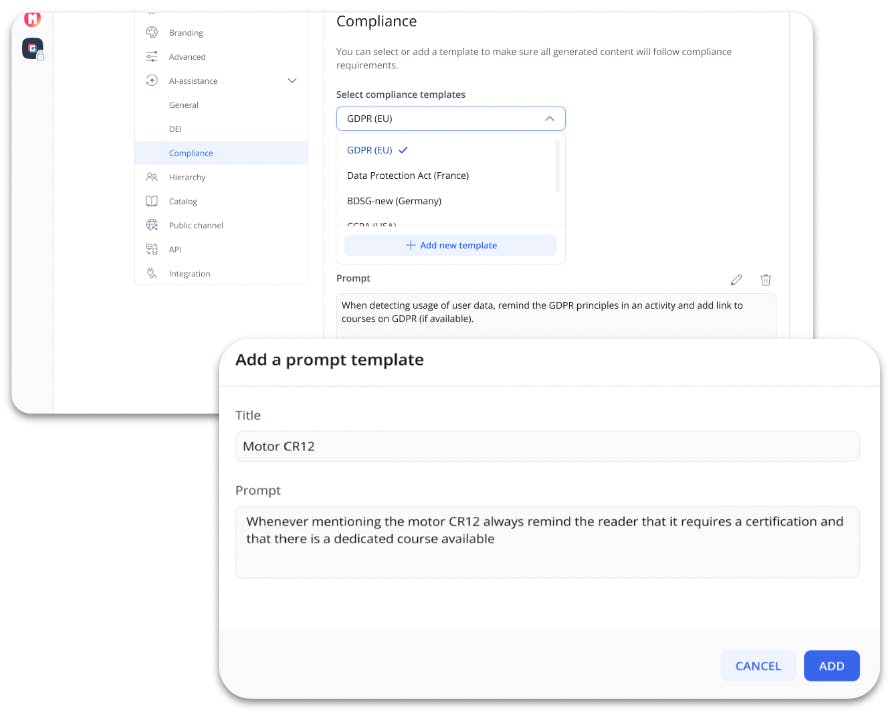Screen dimensions: 896x726
Task: Close the compliance templates dropdown arrow
Action: pyautogui.click(x=549, y=119)
